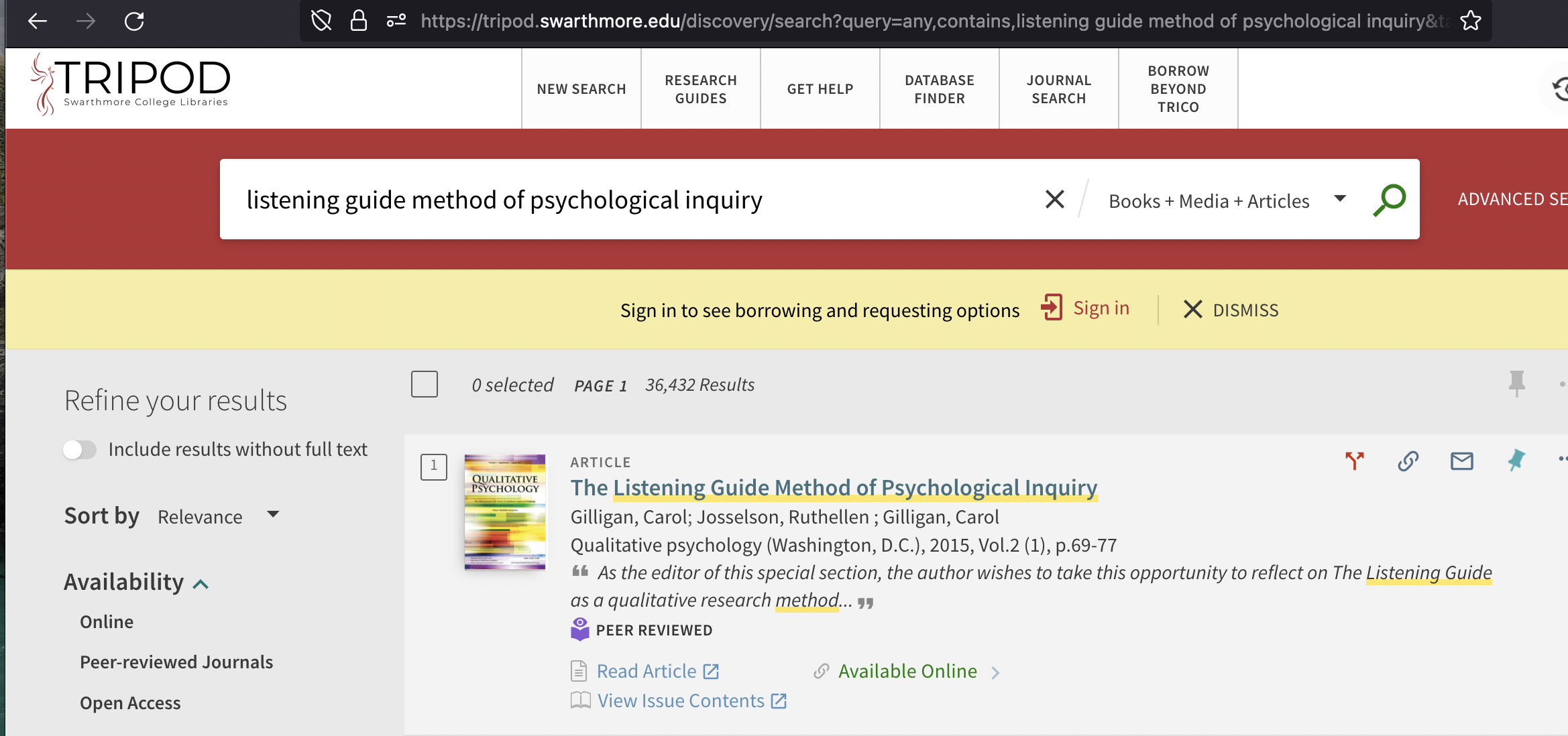Open saved favorites pin icon above results

click(x=1516, y=383)
